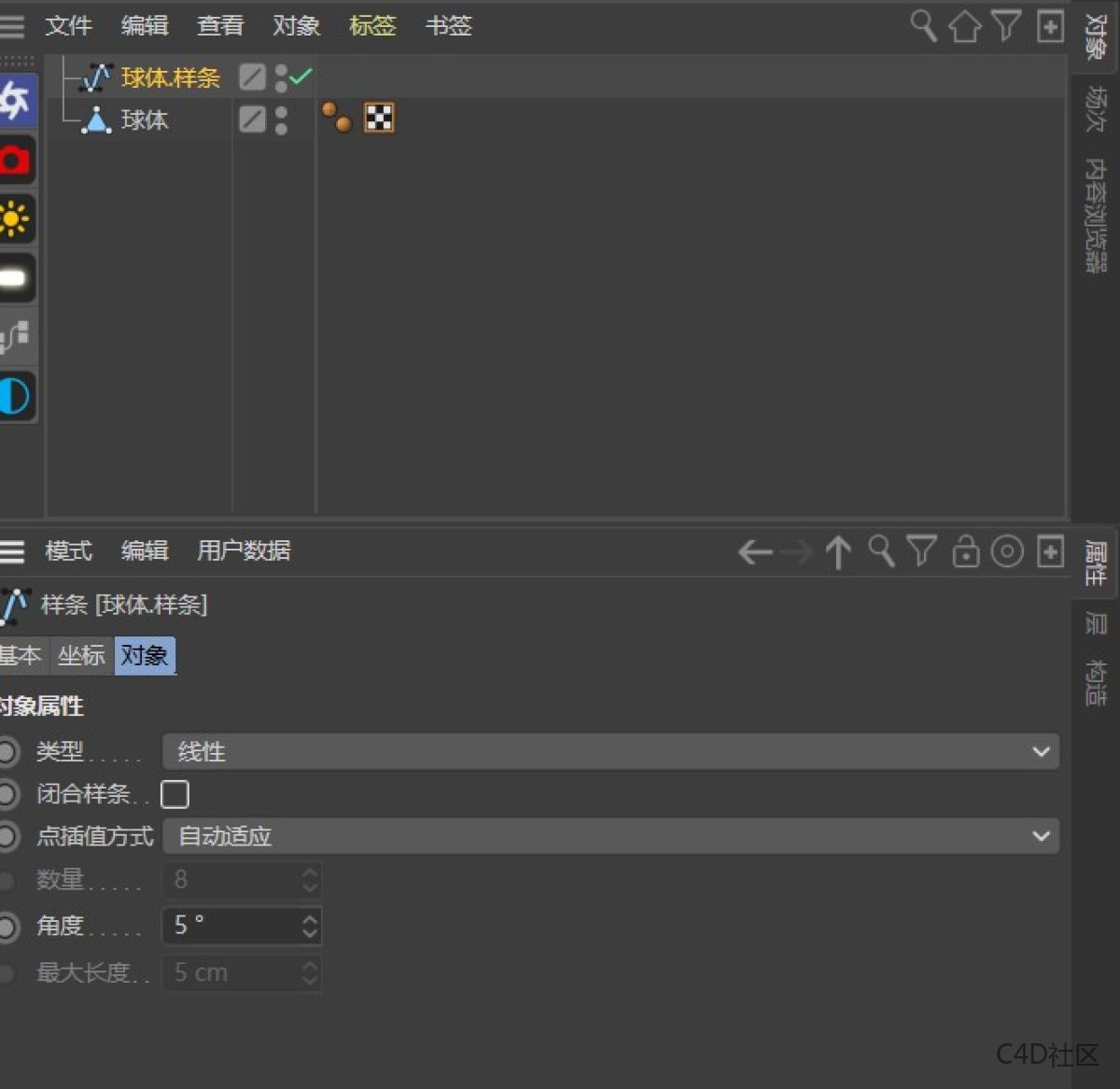Click the home icon in Object manager toolbar
1120x1089 pixels.
(965, 26)
